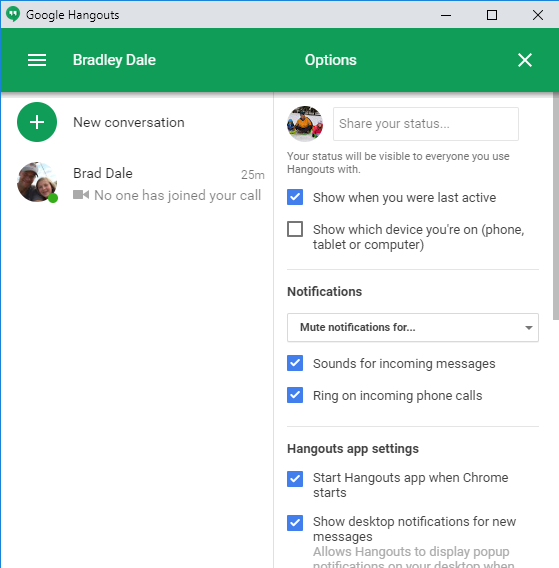Click the Options title text

point(330,60)
